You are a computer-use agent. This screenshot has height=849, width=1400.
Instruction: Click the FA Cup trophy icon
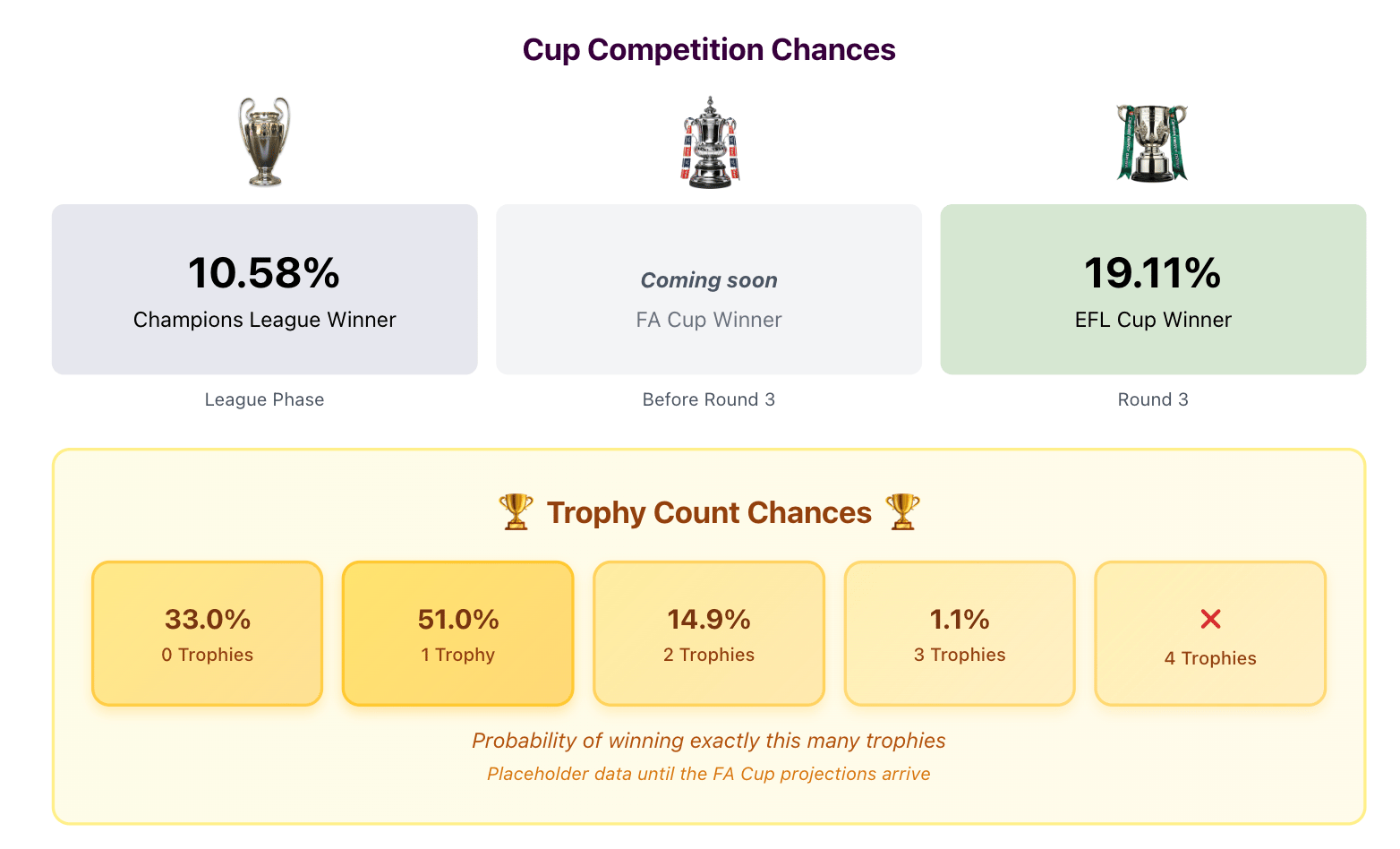(x=709, y=142)
